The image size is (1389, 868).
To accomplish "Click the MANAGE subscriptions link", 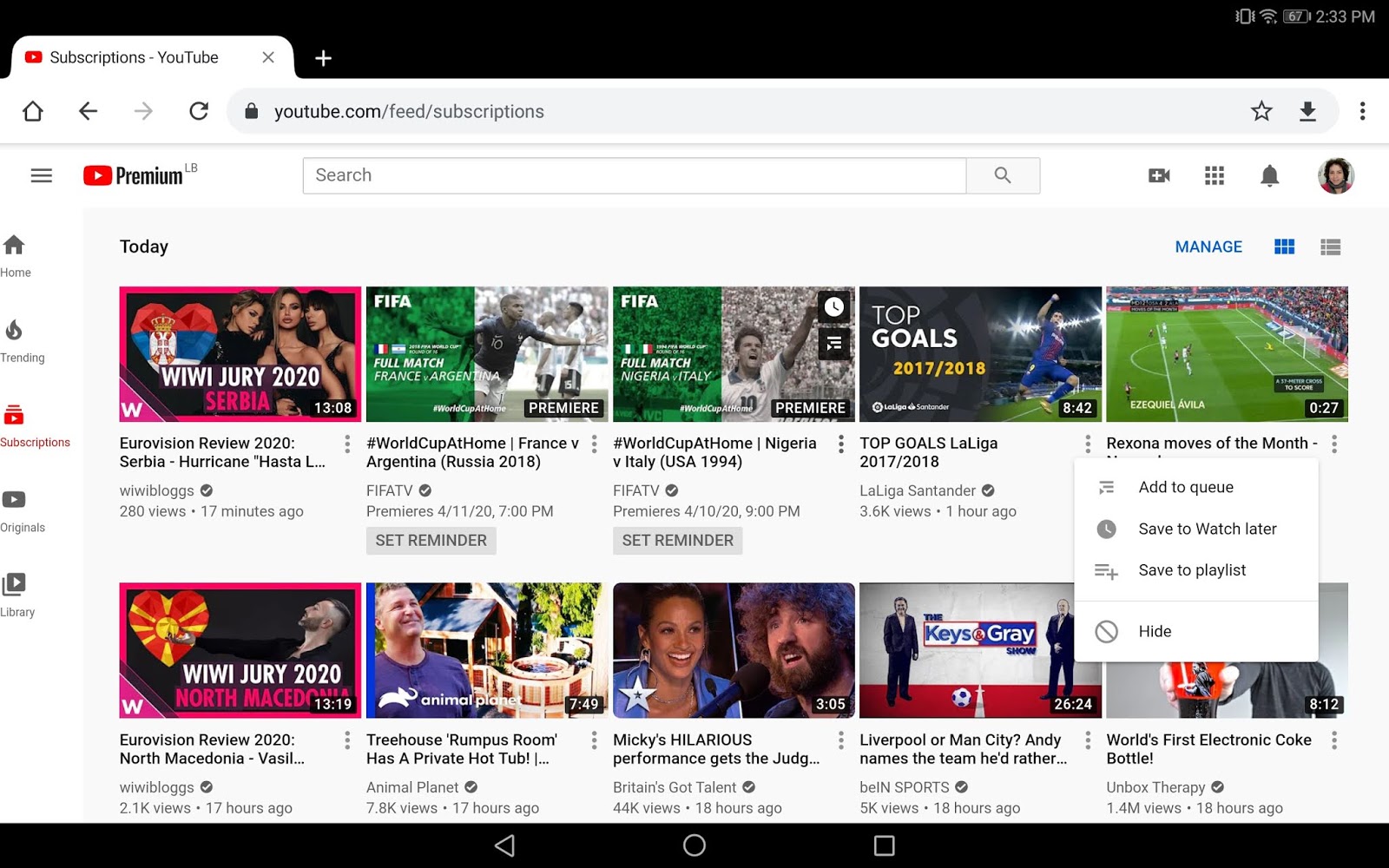I will click(1208, 247).
